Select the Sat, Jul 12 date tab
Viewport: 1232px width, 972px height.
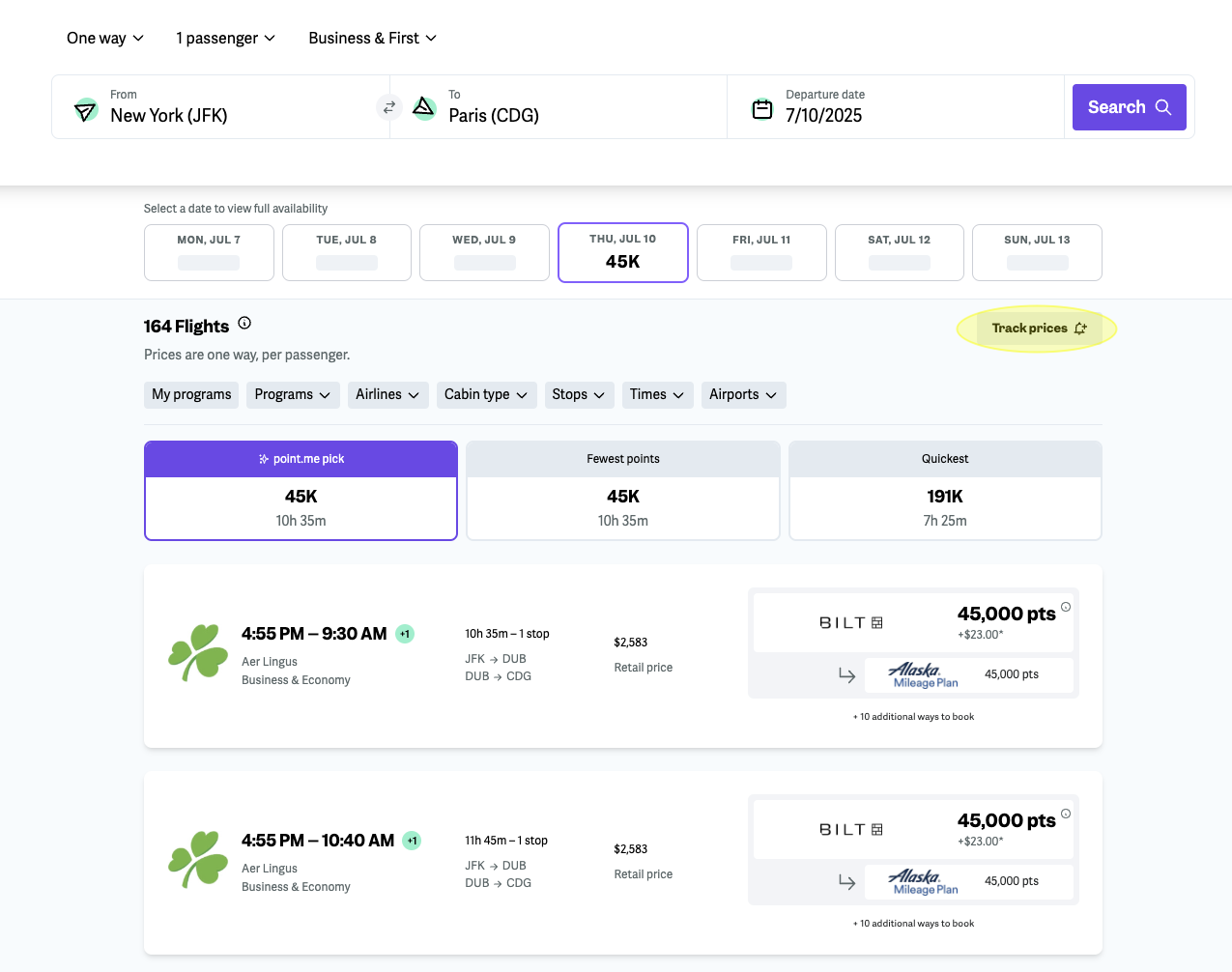coord(900,252)
